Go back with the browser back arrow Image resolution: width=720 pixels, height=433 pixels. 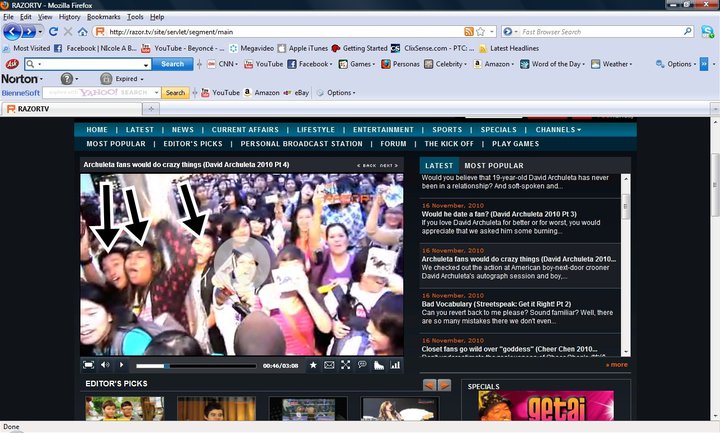point(11,32)
